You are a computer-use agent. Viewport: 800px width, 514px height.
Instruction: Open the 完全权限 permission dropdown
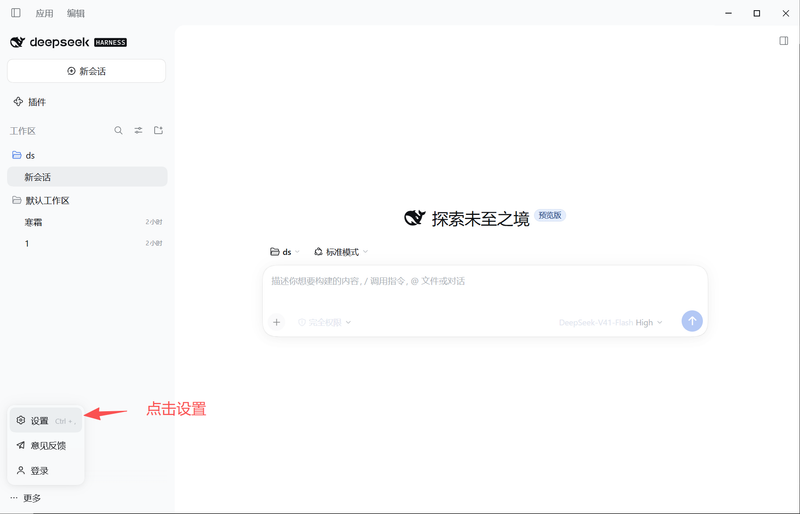click(x=324, y=323)
